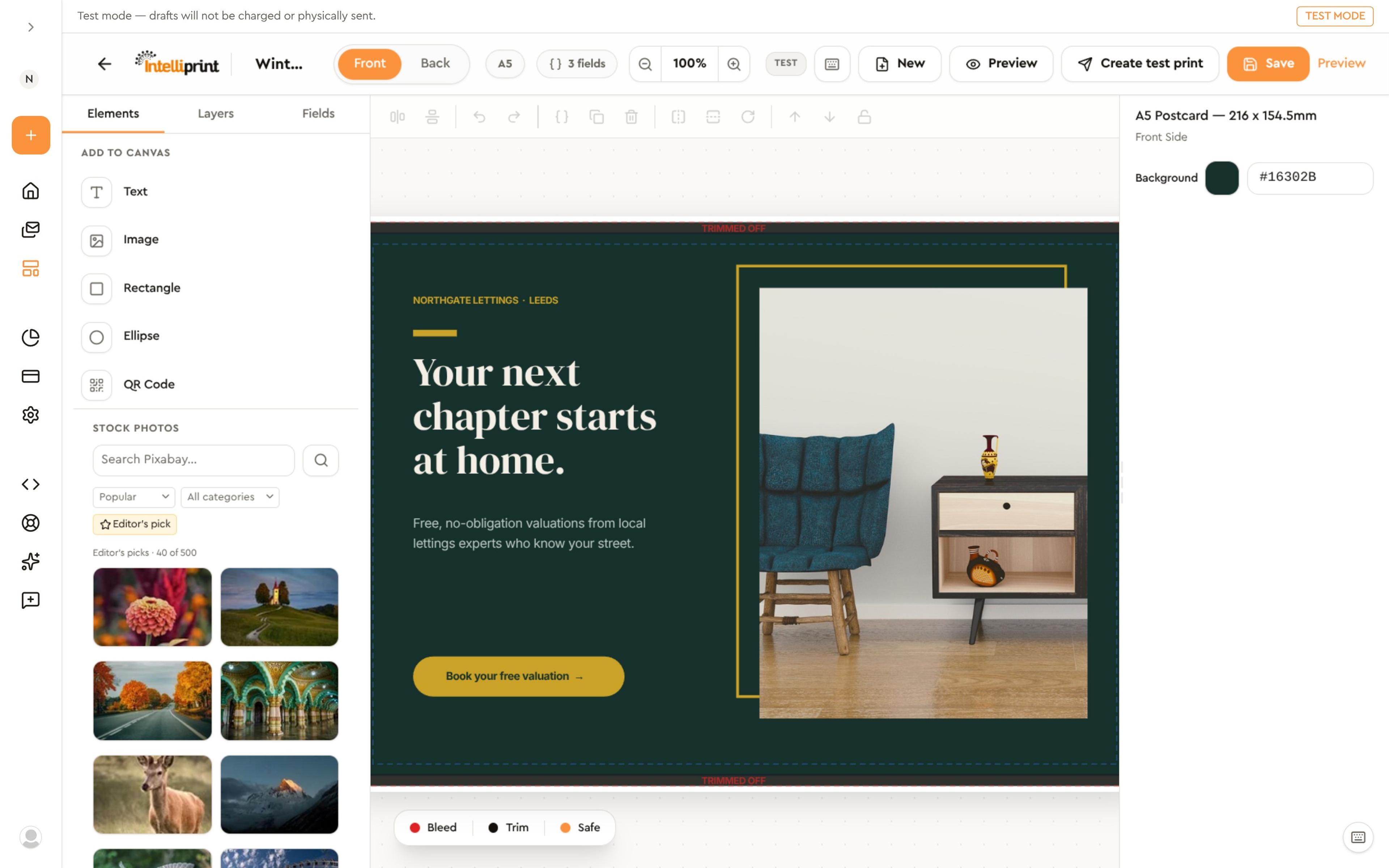Image resolution: width=1389 pixels, height=868 pixels.
Task: Toggle the Bleed guide indicator
Action: pyautogui.click(x=433, y=827)
